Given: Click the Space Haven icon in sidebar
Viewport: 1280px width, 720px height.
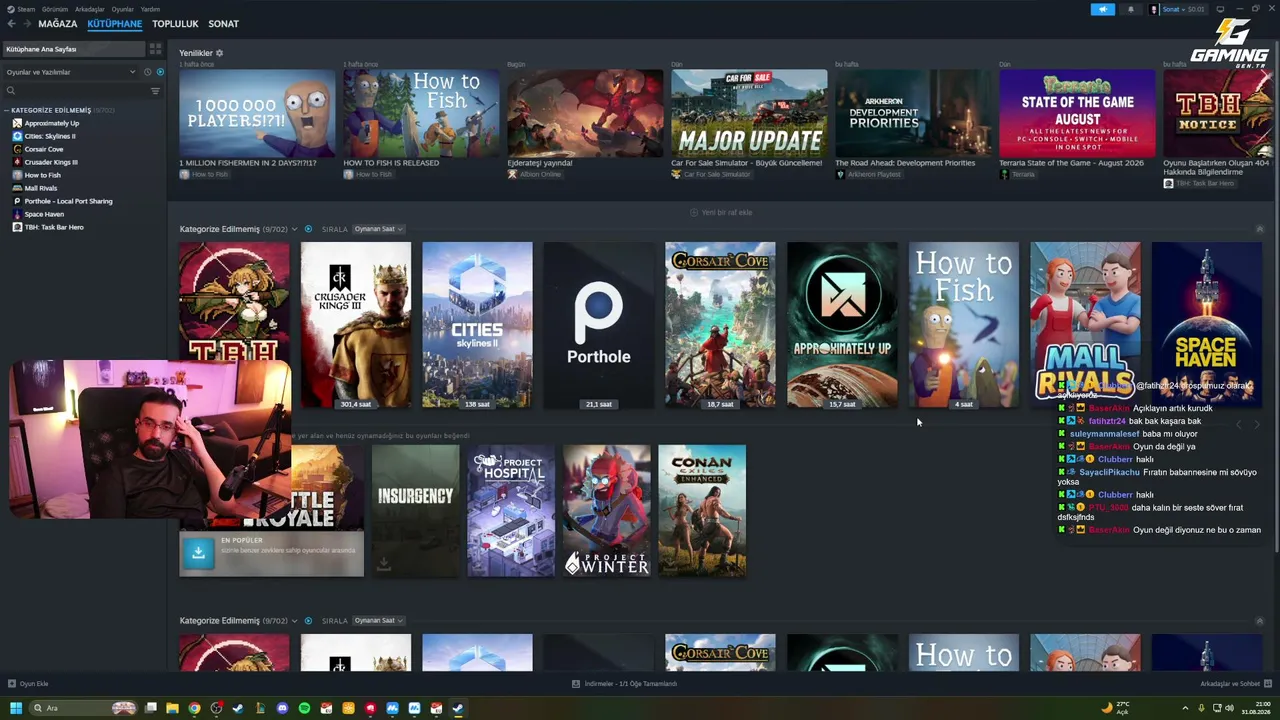Looking at the screenshot, I should [x=17, y=214].
